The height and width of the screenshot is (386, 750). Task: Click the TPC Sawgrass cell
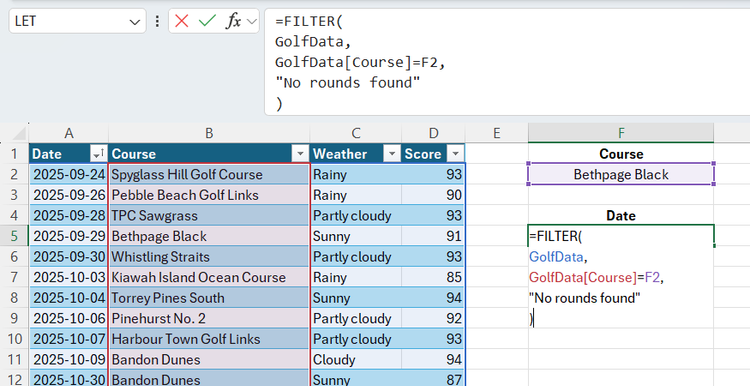point(209,216)
